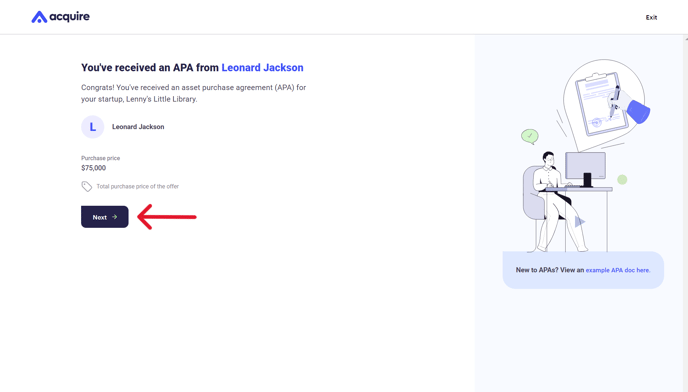Viewport: 688px width, 392px height.
Task: Select the Leonard Jackson name beside avatar
Action: point(138,127)
